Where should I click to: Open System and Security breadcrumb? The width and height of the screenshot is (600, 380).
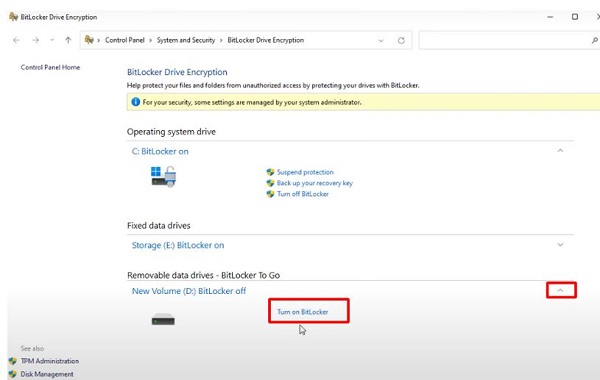point(186,40)
